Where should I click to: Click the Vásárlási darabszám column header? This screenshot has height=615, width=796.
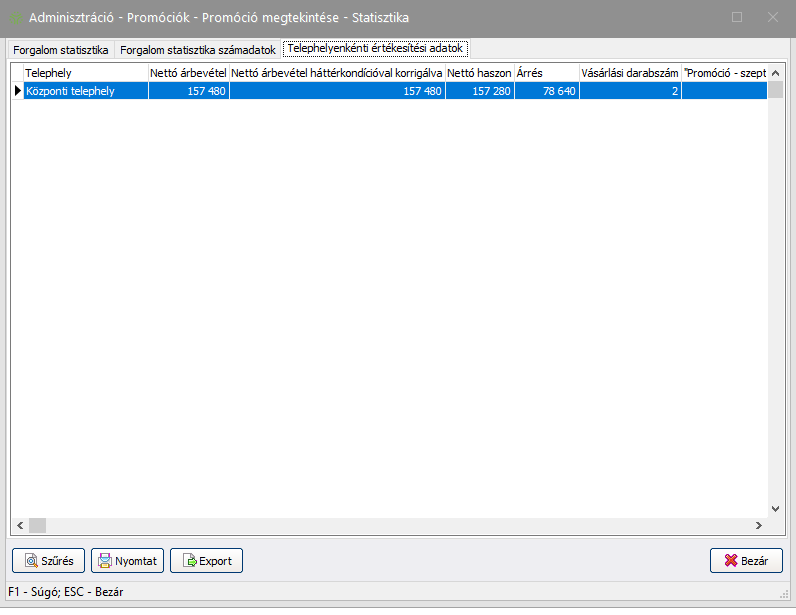[x=629, y=73]
